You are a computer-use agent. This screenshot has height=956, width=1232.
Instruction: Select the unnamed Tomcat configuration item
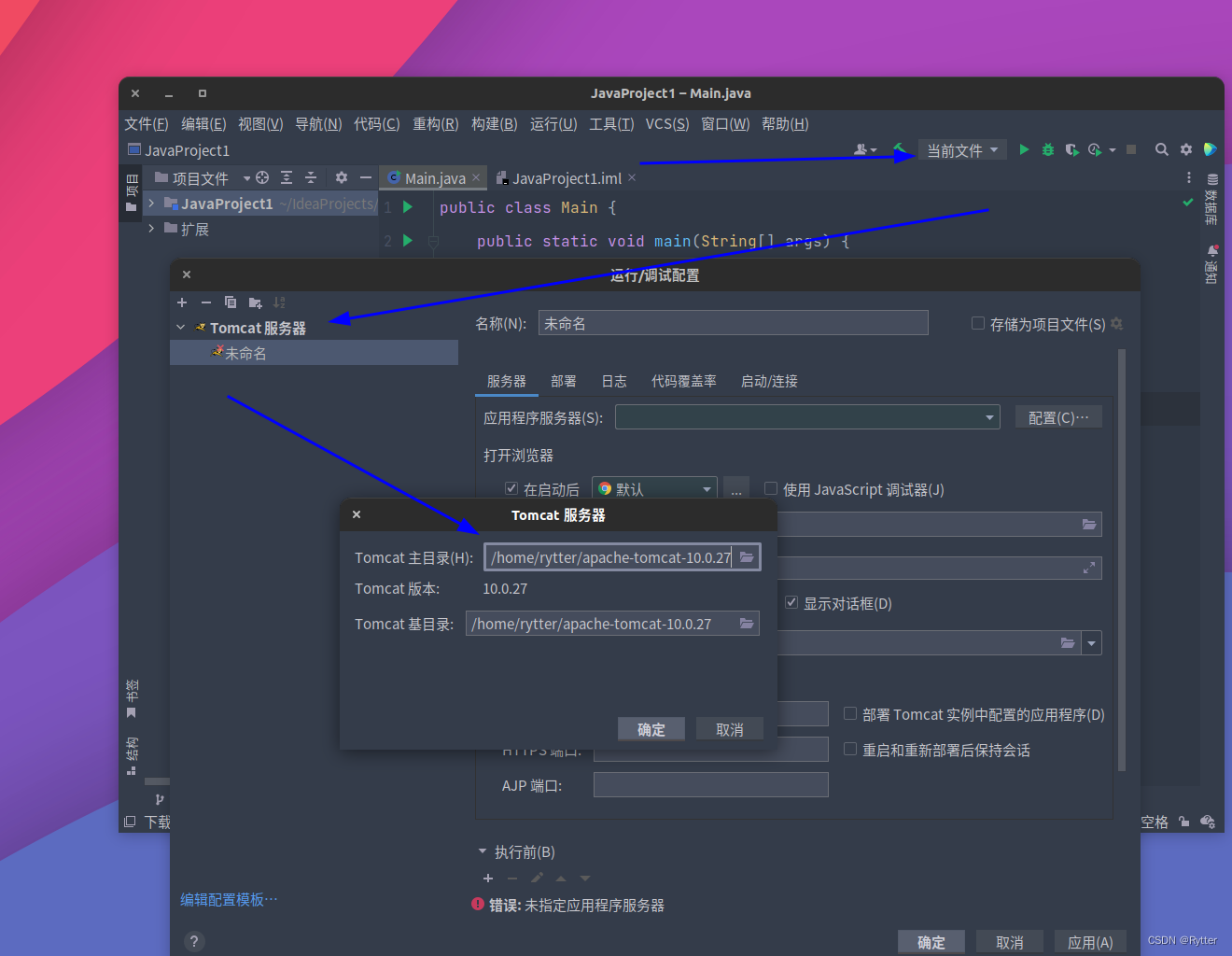(314, 353)
